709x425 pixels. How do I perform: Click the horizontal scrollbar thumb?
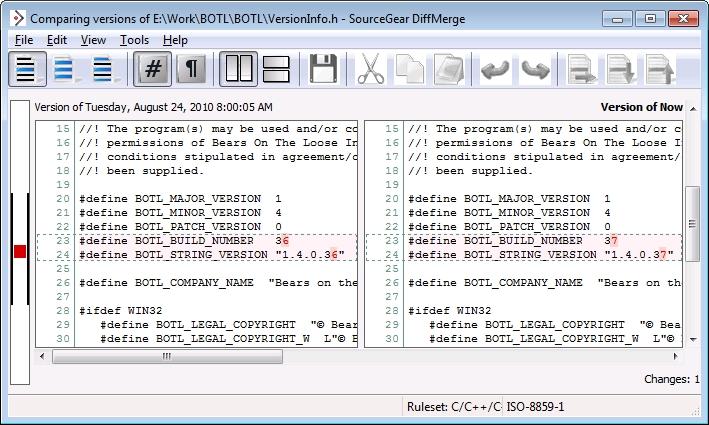[x=167, y=356]
